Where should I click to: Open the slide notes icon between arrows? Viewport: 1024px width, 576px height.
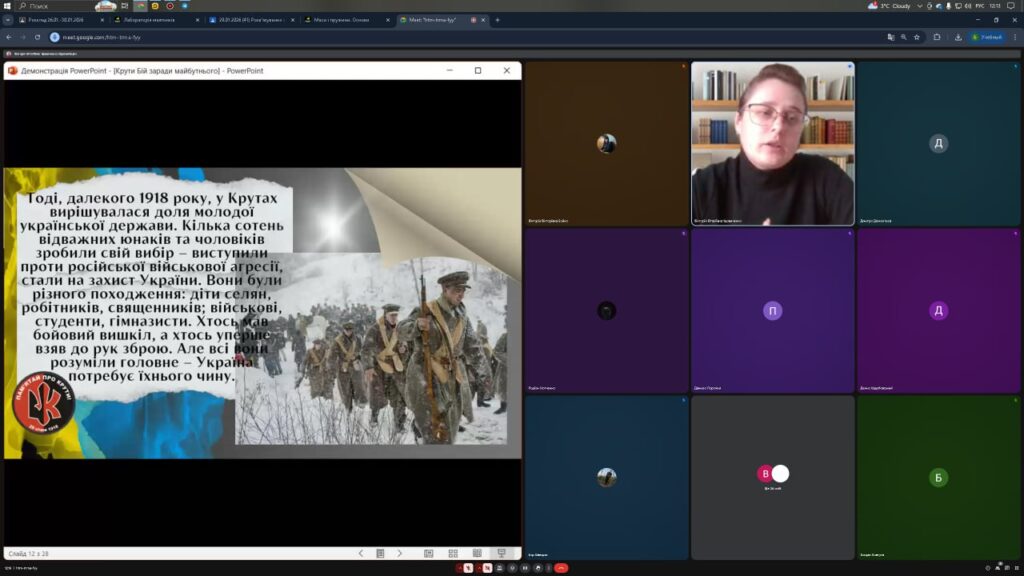(x=380, y=553)
